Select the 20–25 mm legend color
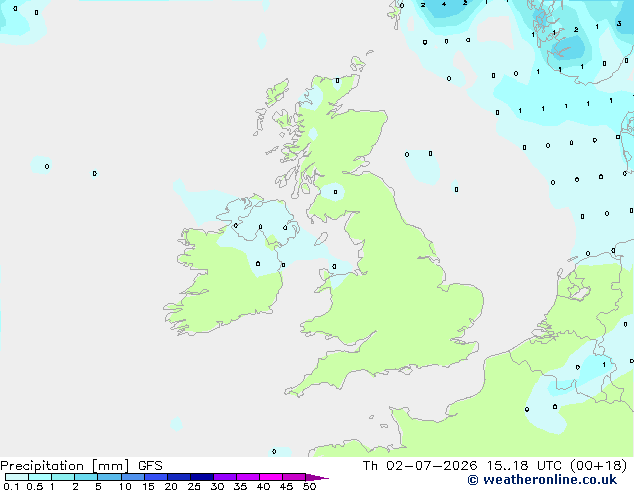Image resolution: width=634 pixels, height=490 pixels. [x=178, y=477]
